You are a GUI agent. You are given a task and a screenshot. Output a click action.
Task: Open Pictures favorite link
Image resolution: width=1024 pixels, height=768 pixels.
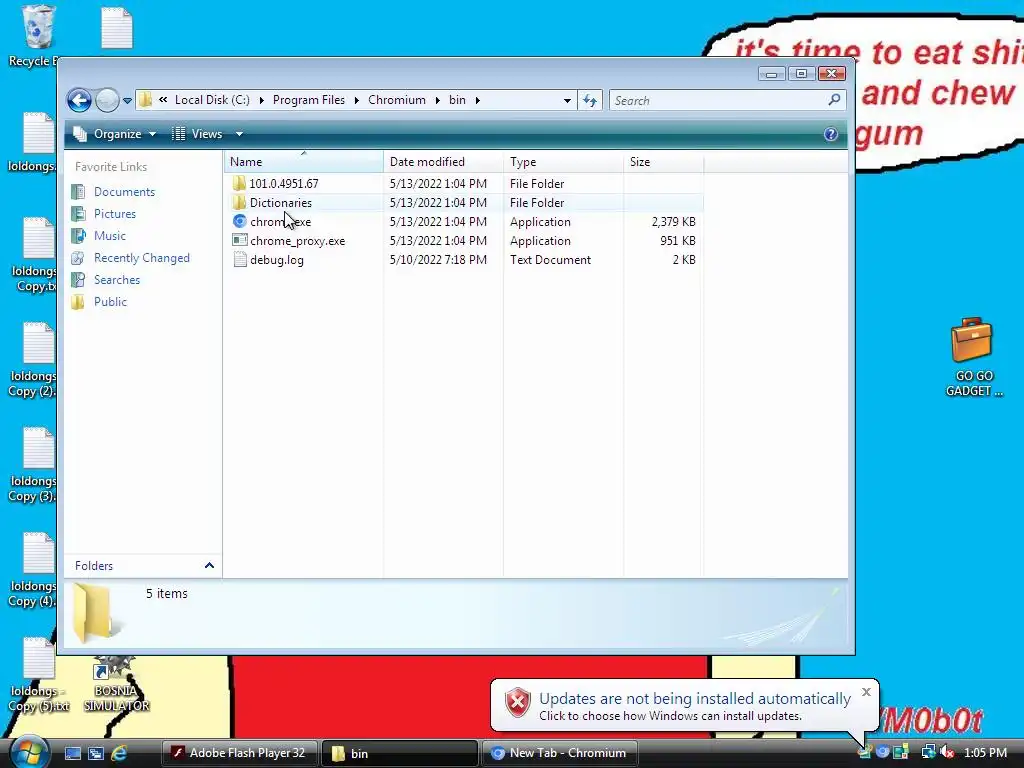[114, 214]
